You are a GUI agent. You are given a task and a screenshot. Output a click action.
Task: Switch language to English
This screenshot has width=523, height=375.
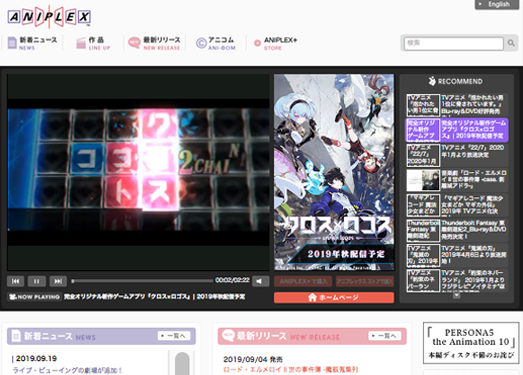coord(496,4)
